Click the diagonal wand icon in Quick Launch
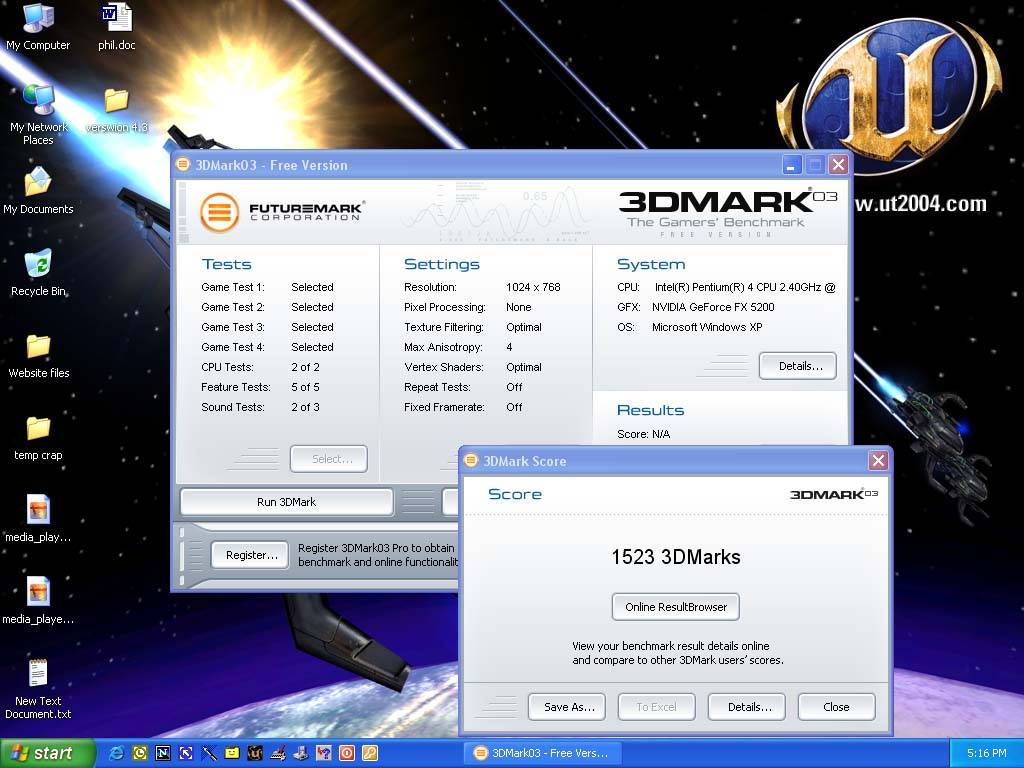The image size is (1024, 768). pos(209,753)
